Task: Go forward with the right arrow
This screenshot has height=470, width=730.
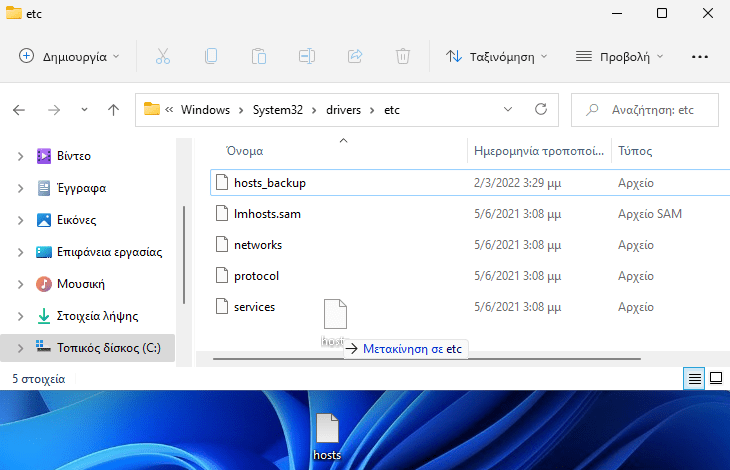Action: [54, 110]
